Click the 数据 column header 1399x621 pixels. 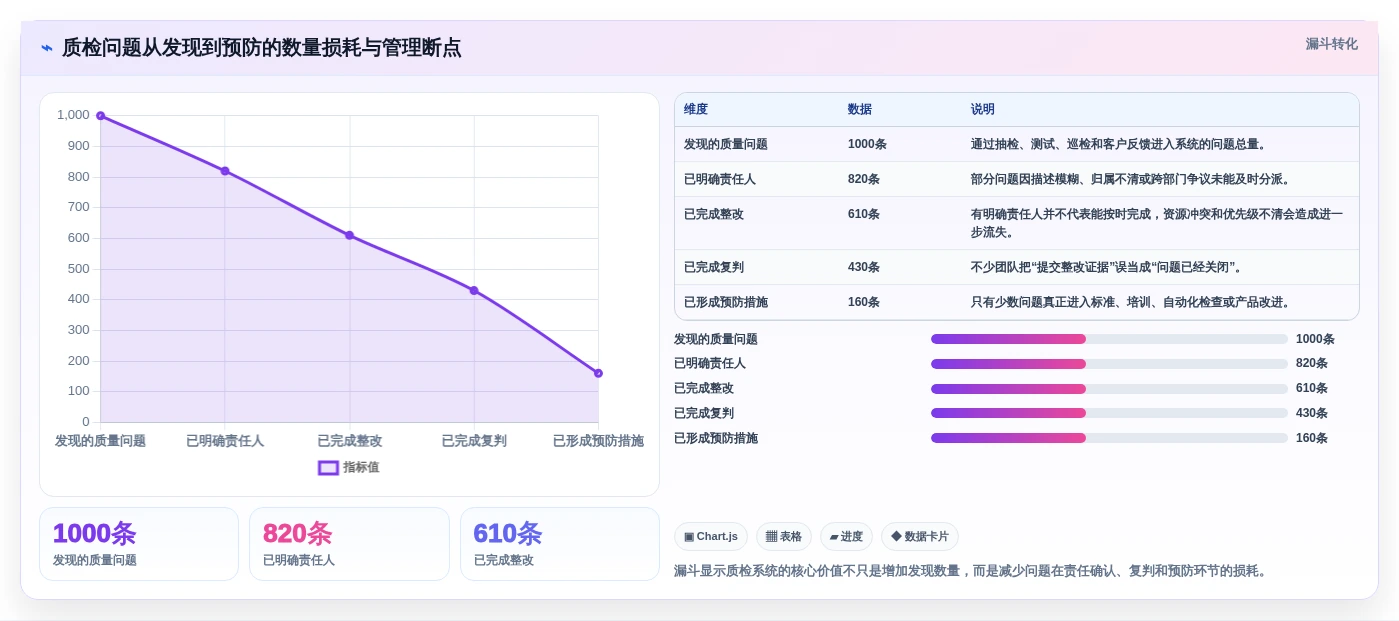coord(860,110)
